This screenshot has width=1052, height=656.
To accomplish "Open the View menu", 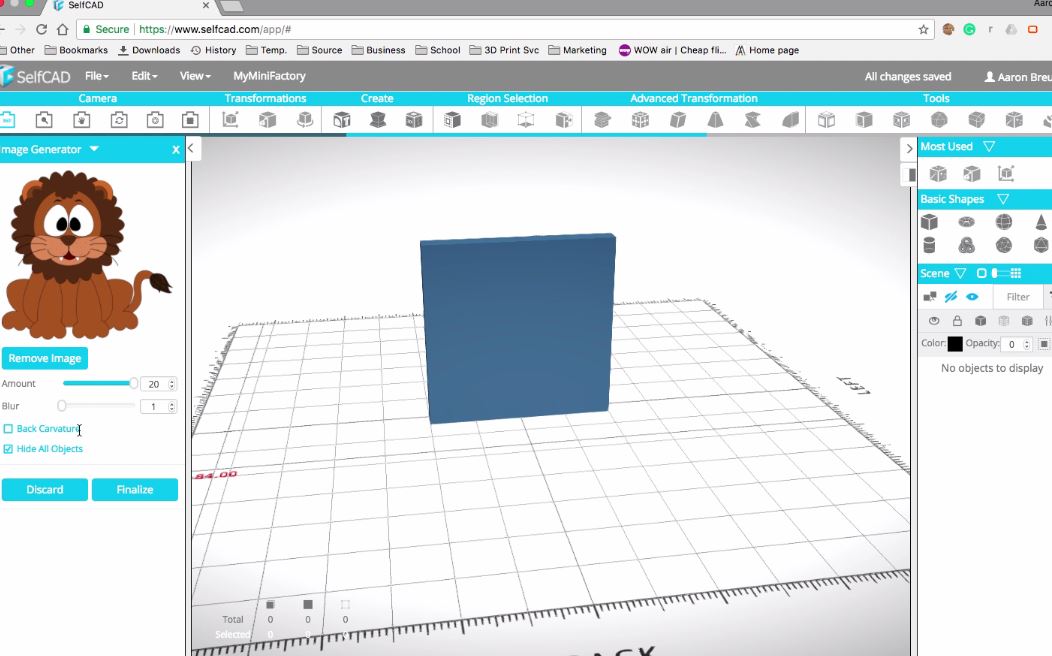I will pos(195,76).
